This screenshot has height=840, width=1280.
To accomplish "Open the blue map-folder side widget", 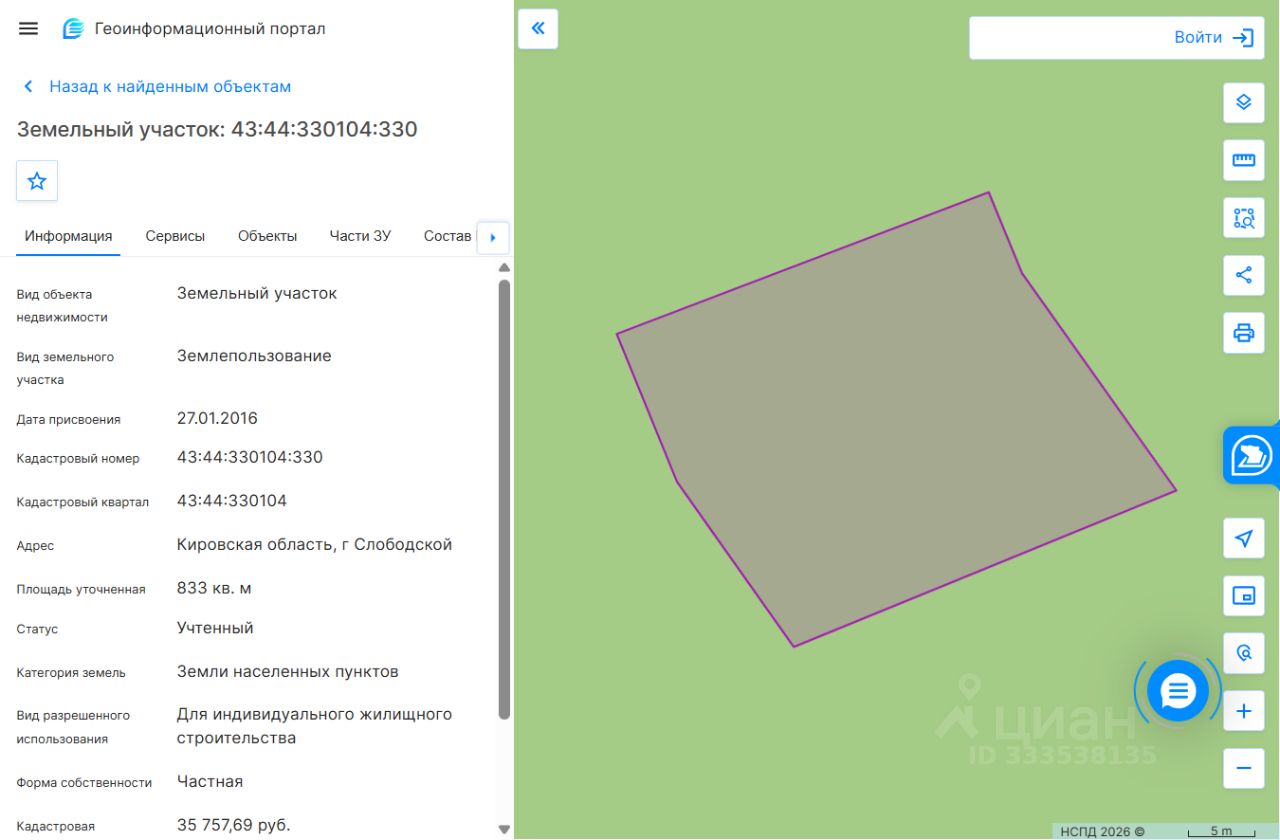I will point(1252,456).
